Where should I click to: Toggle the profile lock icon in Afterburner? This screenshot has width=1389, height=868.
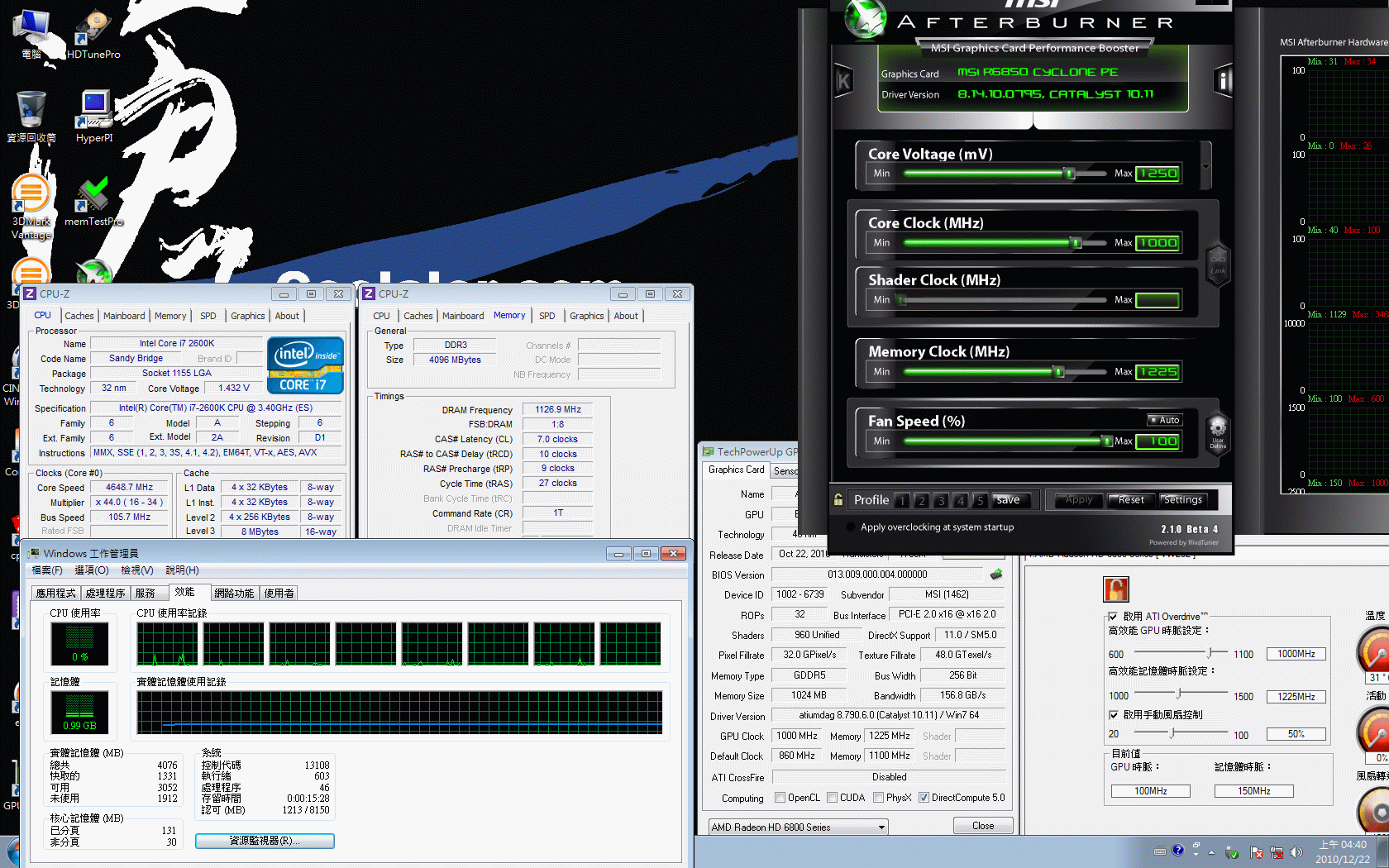point(838,500)
